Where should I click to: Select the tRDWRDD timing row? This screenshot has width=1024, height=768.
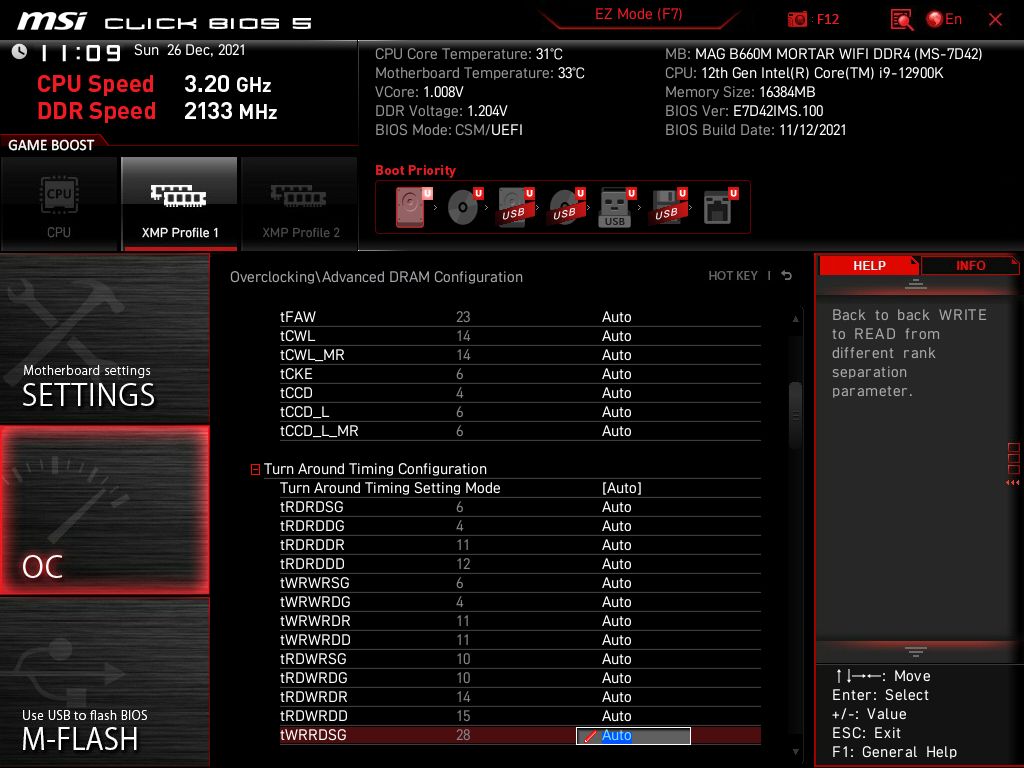point(520,716)
